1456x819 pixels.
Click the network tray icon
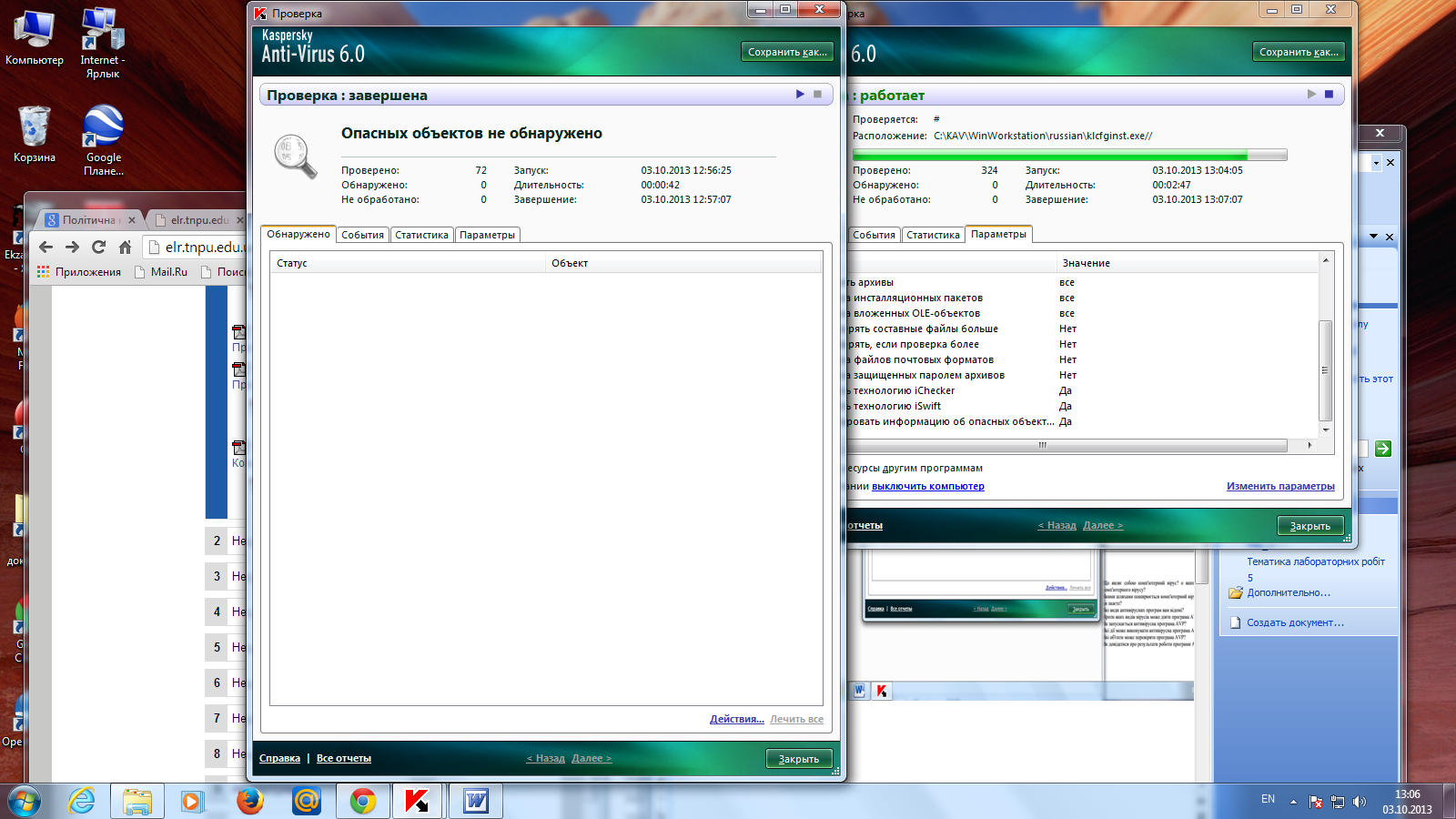tap(1338, 802)
